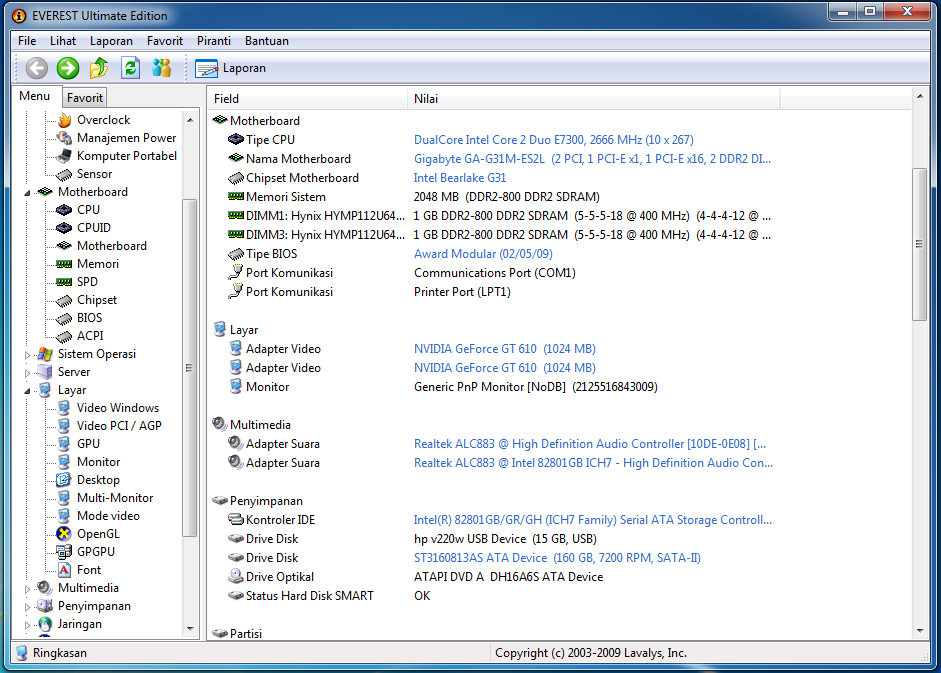
Task: Open the DualCore Intel Core 2 Duo link
Action: point(553,140)
